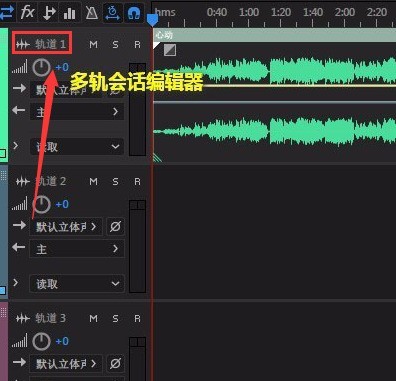This screenshot has height=381, width=396.
Task: Click the 轨道 3 volume knob
Action: 41,341
